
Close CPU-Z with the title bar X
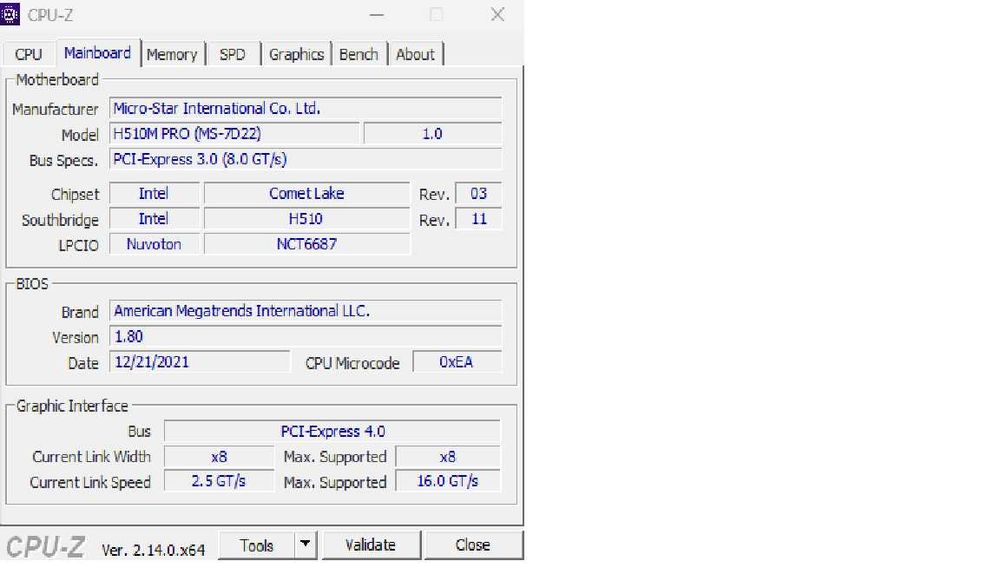point(497,15)
